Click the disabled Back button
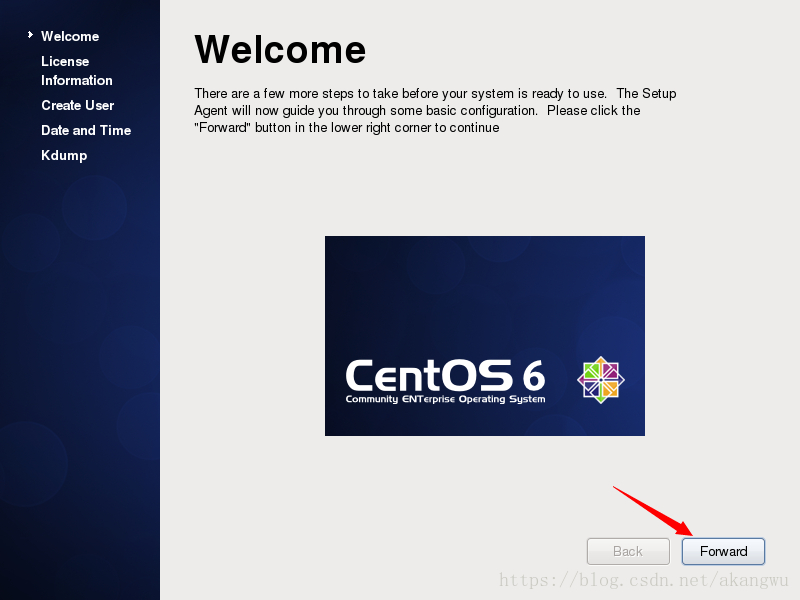 click(628, 551)
